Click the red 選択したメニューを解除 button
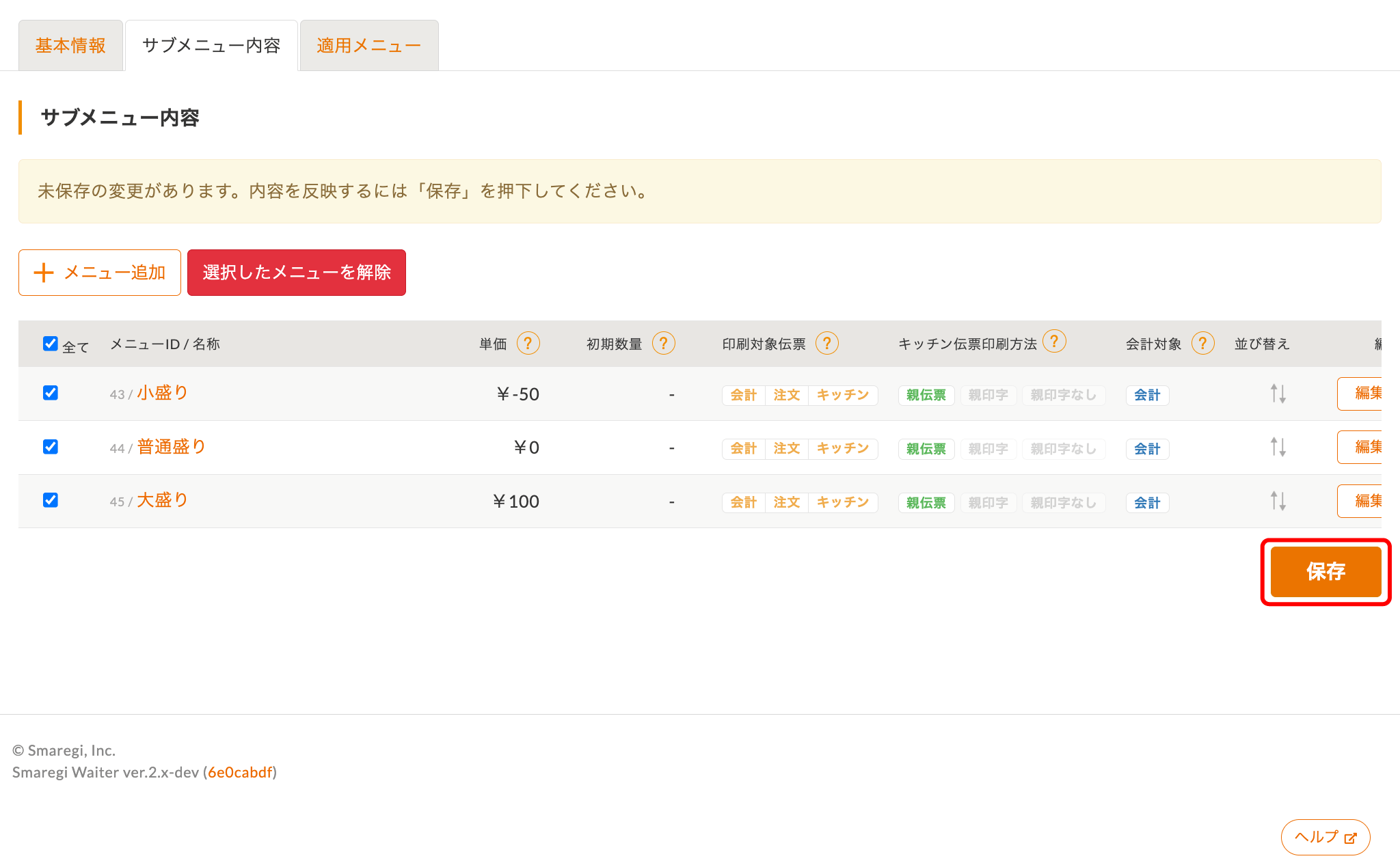 297,273
